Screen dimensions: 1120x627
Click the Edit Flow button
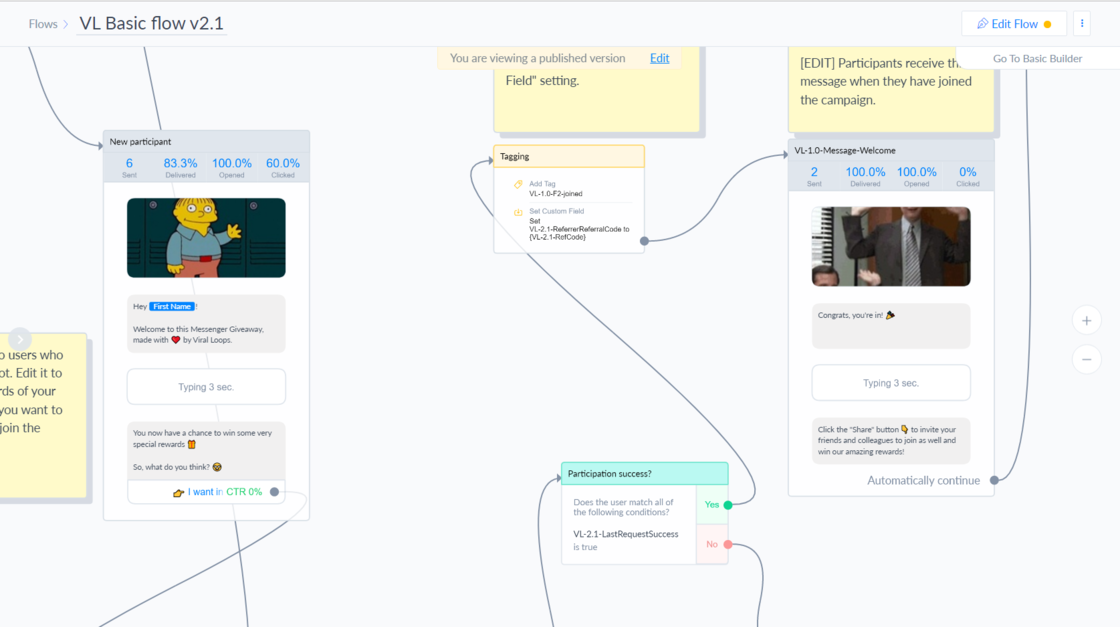(1014, 22)
